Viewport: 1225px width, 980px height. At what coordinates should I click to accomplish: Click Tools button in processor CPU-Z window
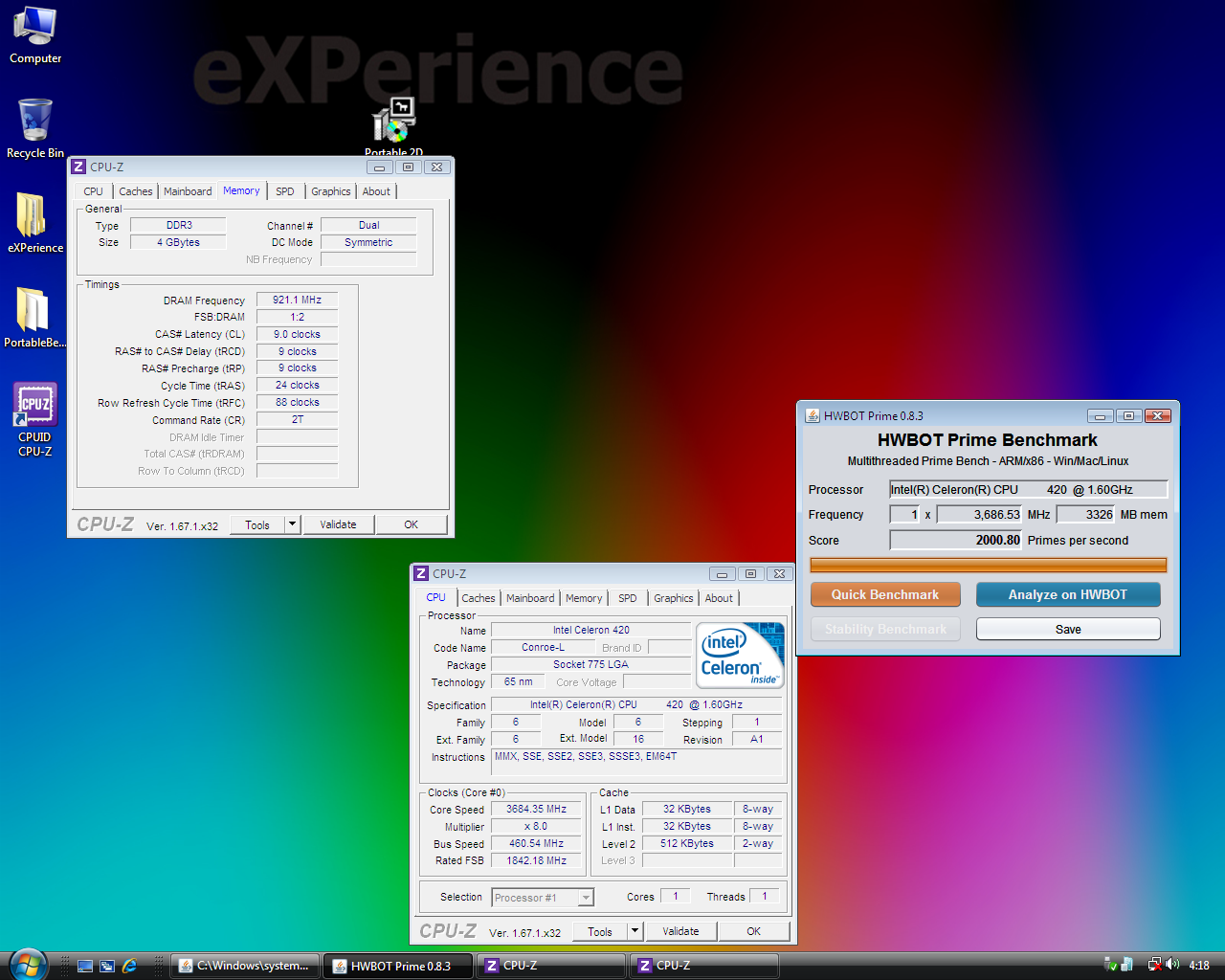[600, 931]
